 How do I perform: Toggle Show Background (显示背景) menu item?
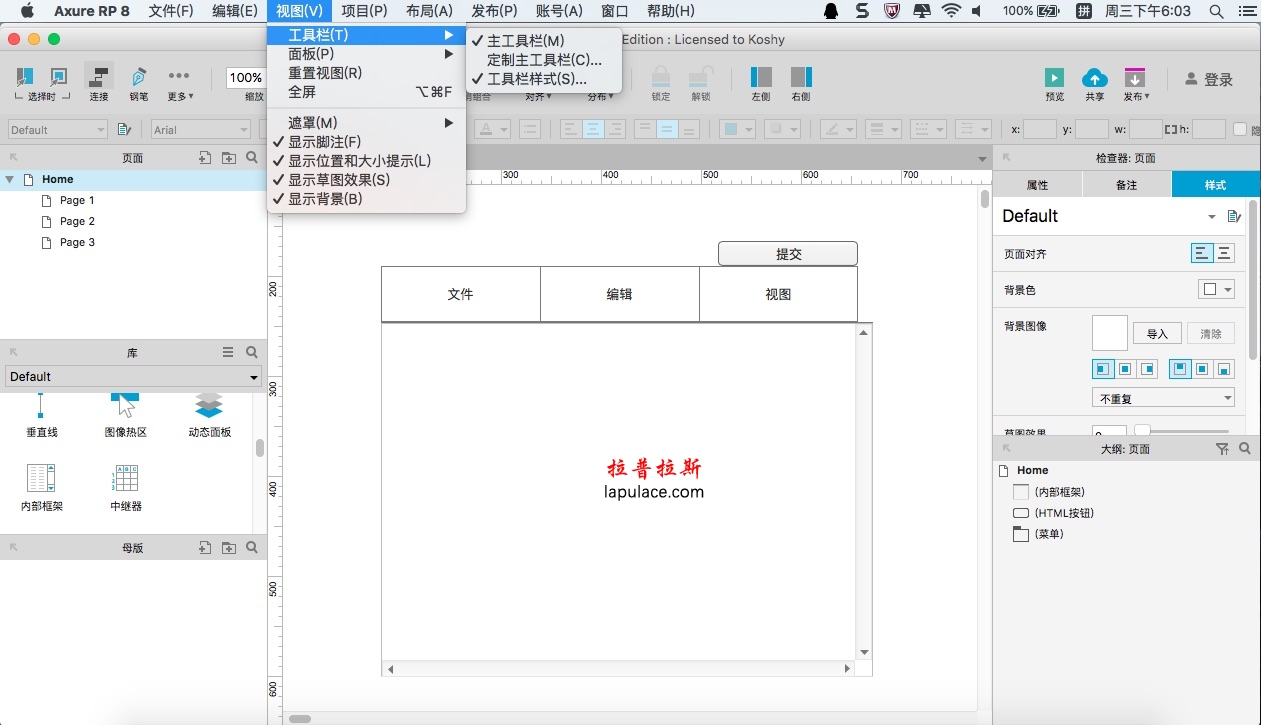(x=325, y=199)
